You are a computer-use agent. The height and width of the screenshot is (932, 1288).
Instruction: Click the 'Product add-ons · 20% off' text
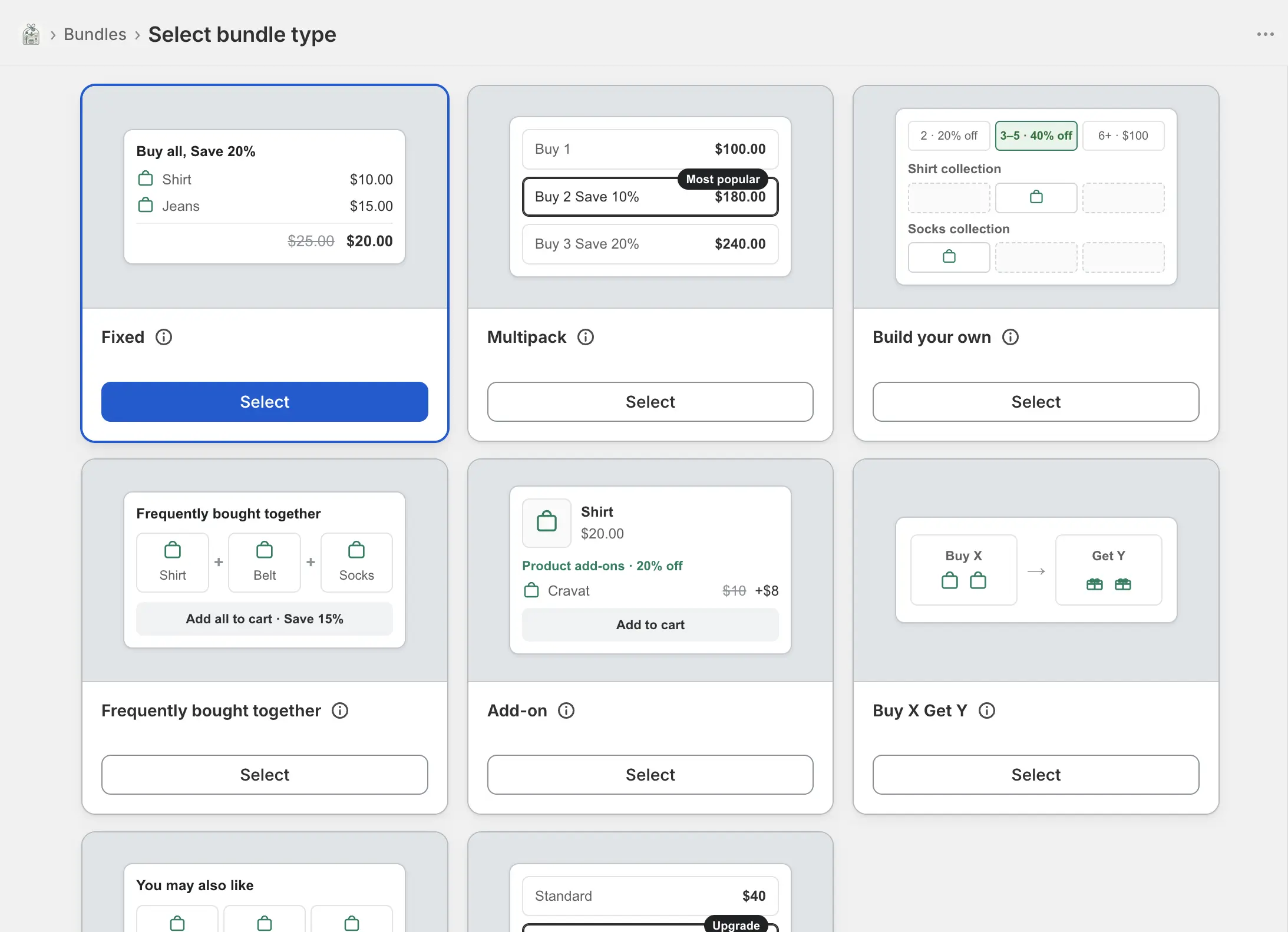tap(602, 566)
